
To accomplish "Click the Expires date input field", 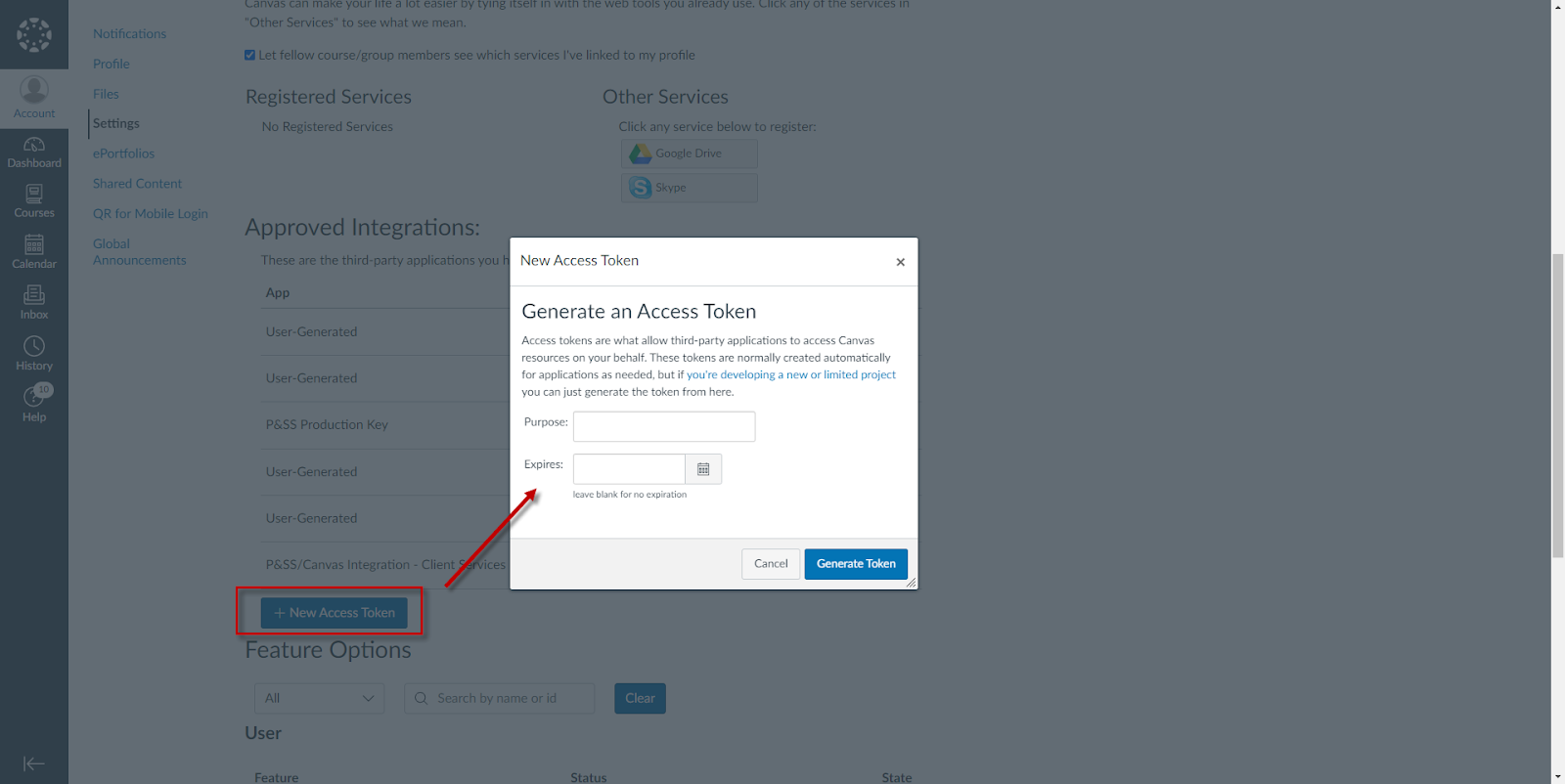I will click(629, 469).
